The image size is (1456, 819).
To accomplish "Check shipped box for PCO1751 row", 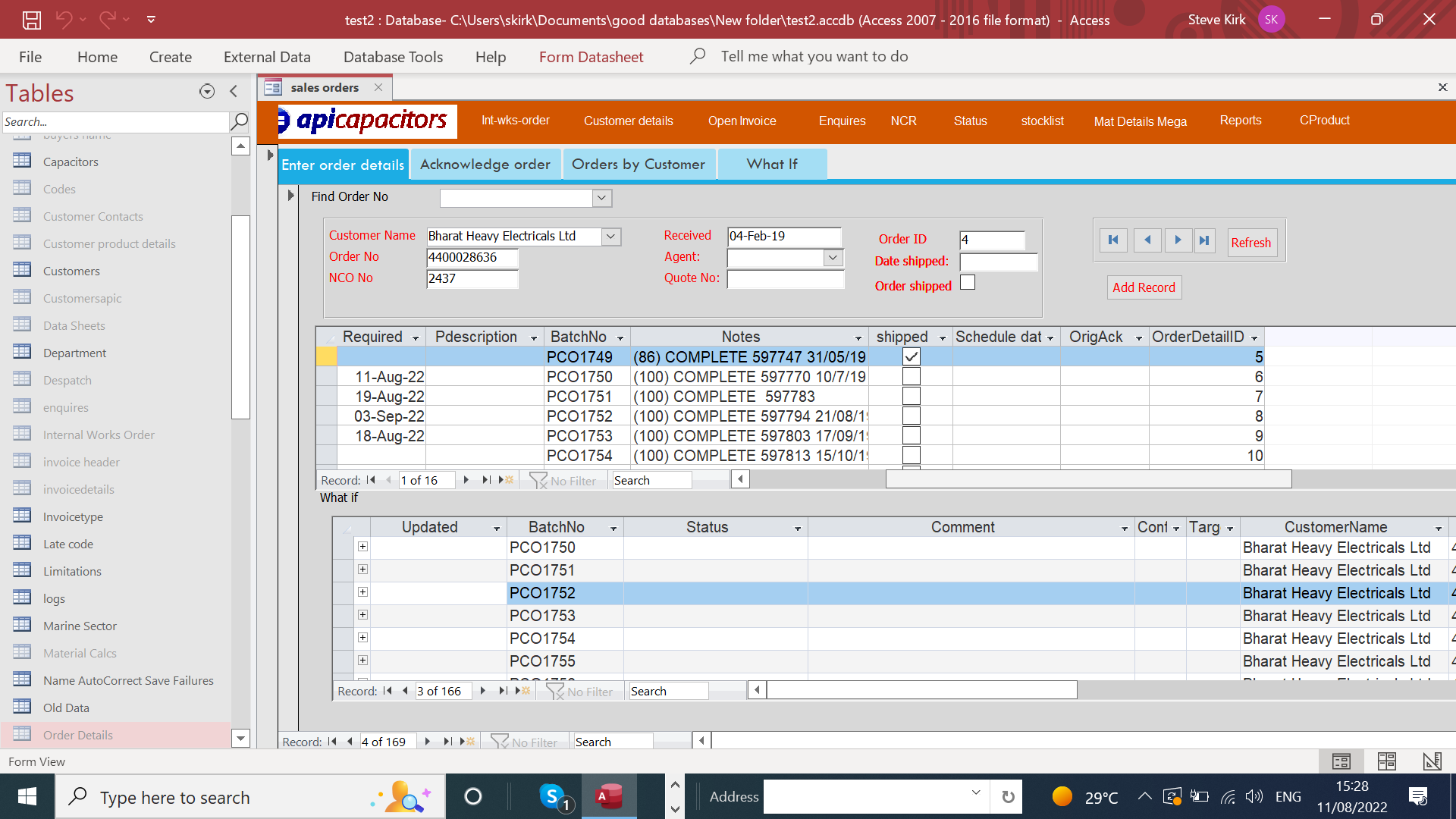I will (x=912, y=396).
